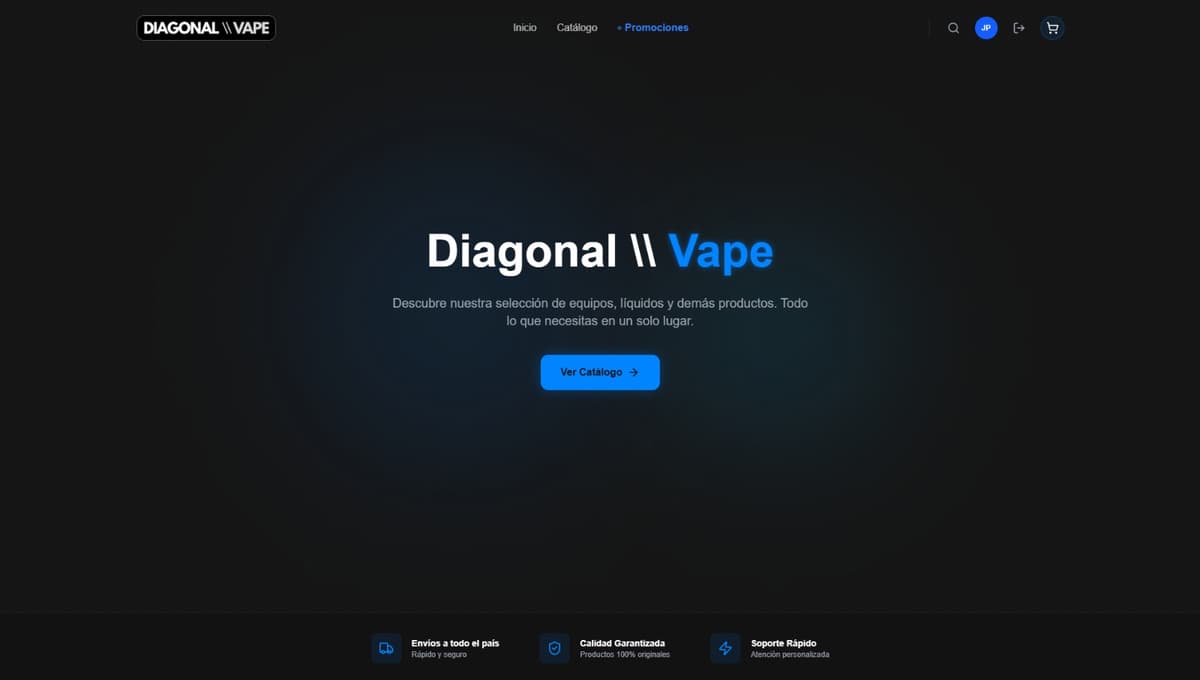Screen dimensions: 1200x680
Task: Select the Promociones link in the navbar
Action: pos(652,27)
